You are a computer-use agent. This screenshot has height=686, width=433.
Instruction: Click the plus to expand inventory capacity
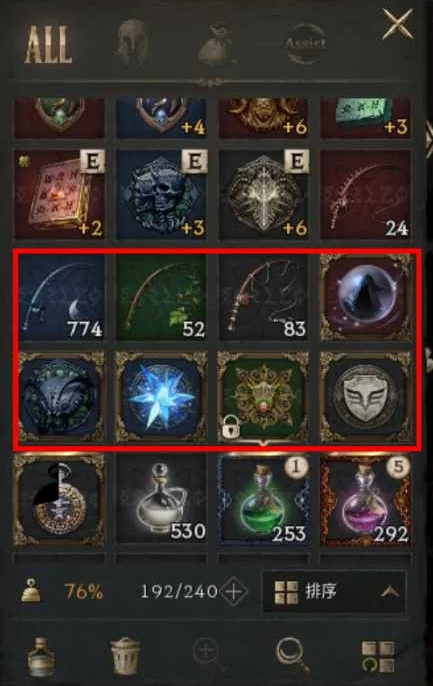click(x=234, y=592)
